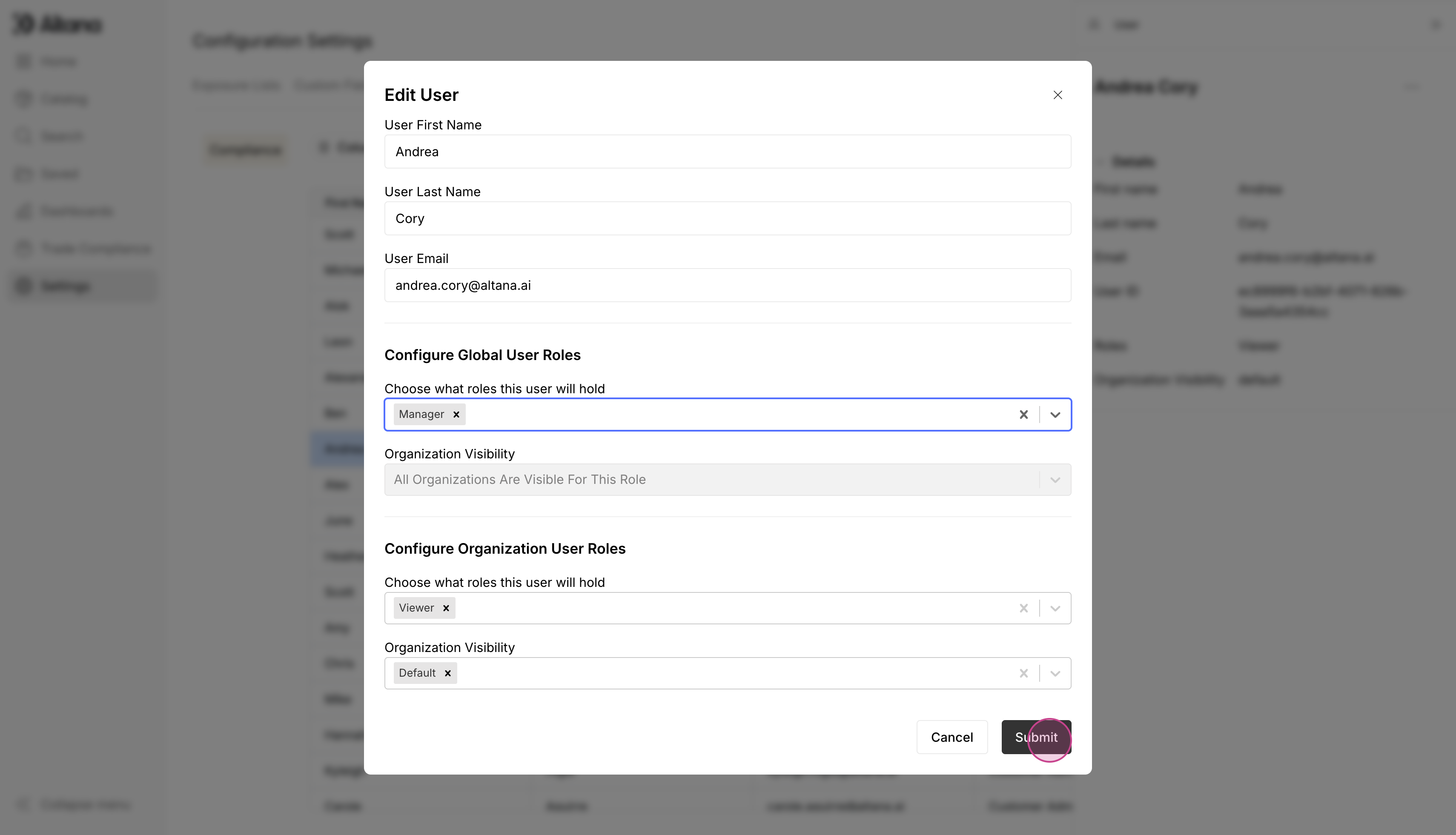Click the Manager role chip label
This screenshot has width=1456, height=835.
(421, 414)
